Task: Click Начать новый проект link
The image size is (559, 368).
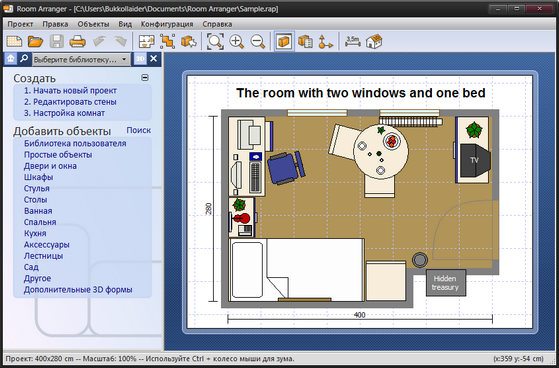Action: (x=70, y=91)
